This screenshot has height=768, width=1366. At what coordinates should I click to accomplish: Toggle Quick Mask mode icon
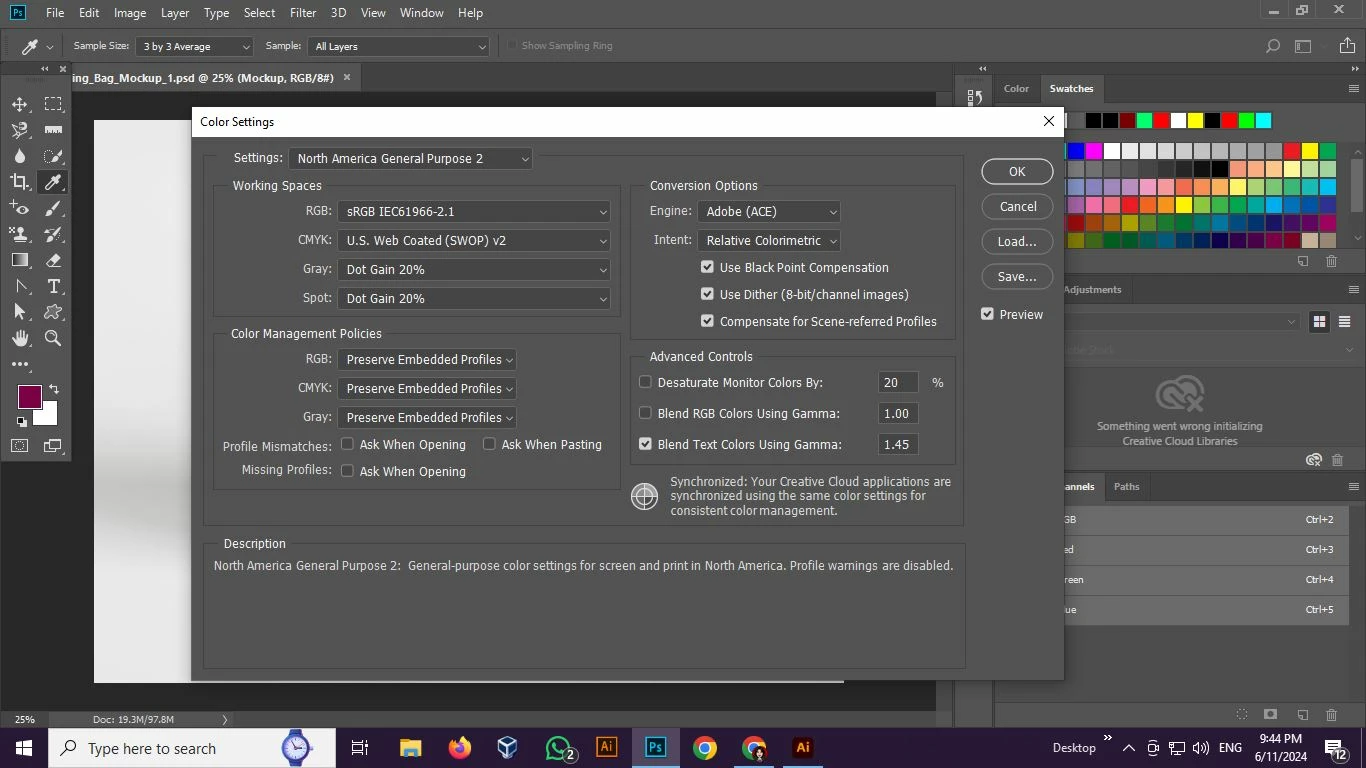pyautogui.click(x=20, y=446)
